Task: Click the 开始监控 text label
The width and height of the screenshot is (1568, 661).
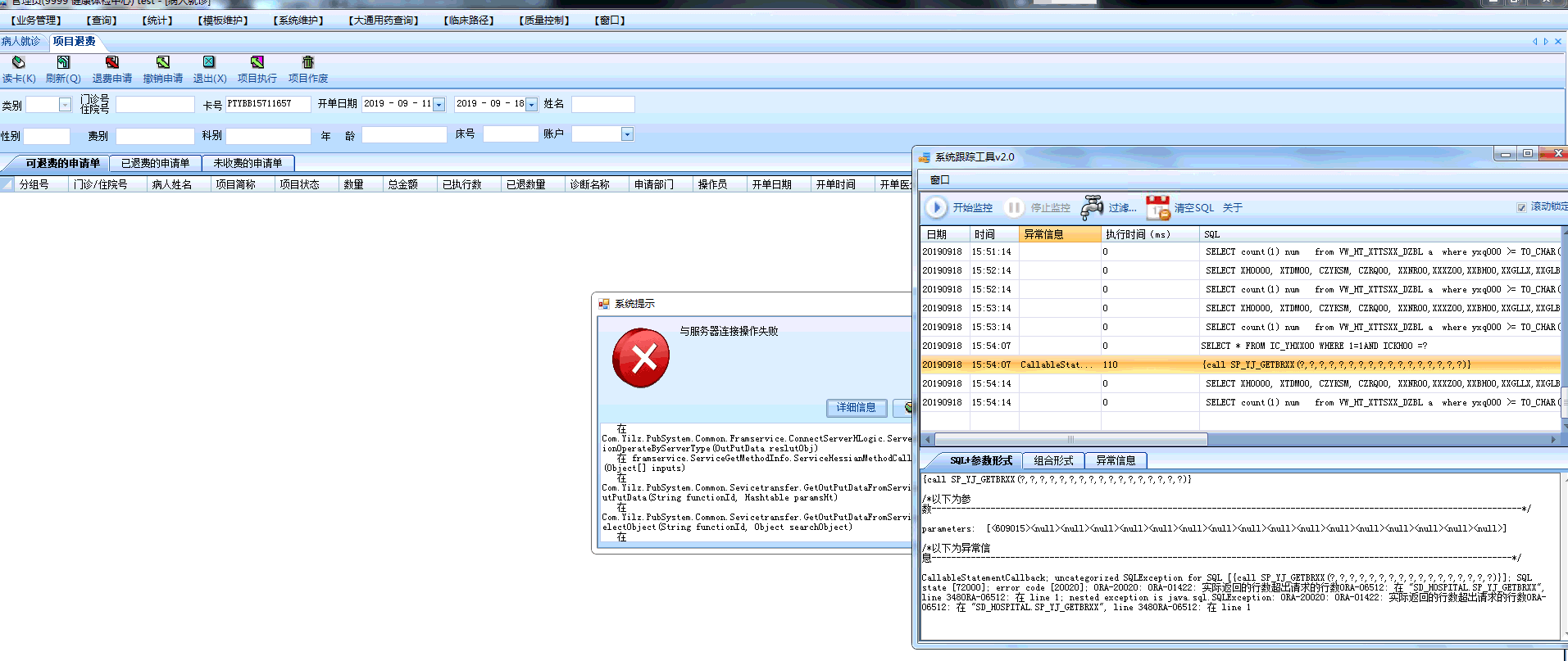Action: tap(972, 208)
